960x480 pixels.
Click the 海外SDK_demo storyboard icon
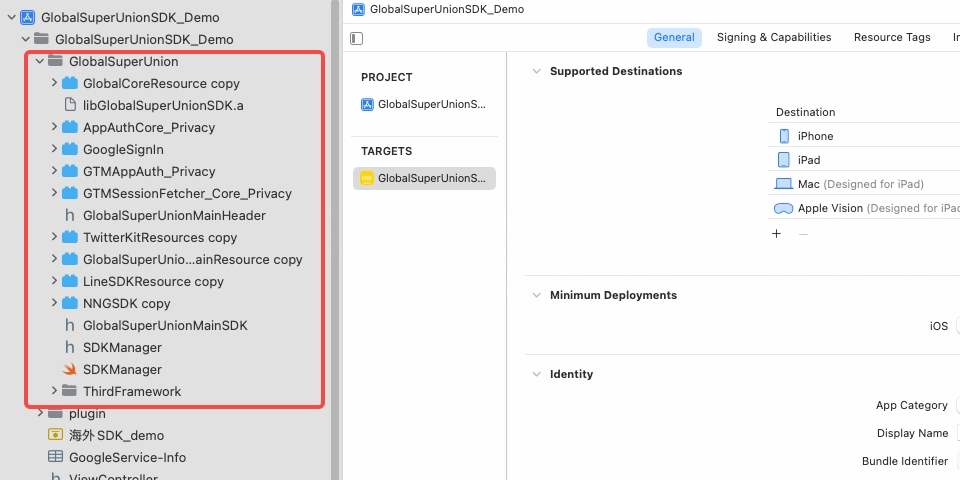56,435
